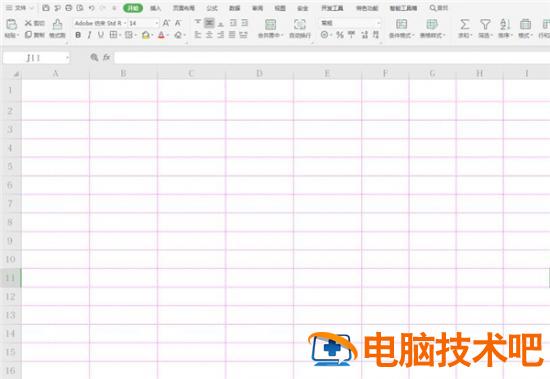This screenshot has height=379, width=550.
Task: Switch to the Data (数据) tab
Action: (235, 8)
